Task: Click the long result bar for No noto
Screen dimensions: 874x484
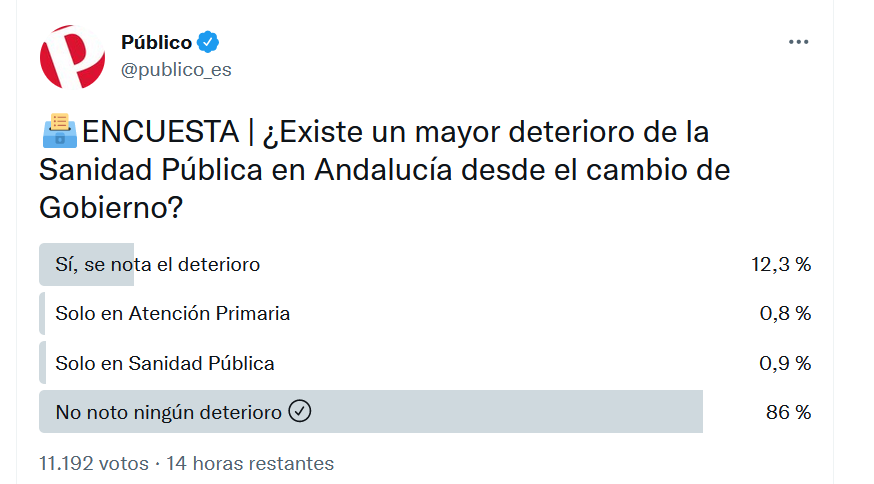Action: [371, 412]
